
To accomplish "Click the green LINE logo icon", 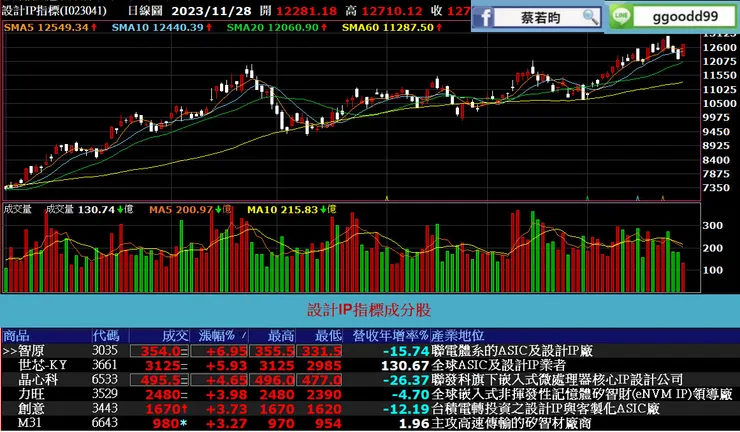I will coord(621,17).
